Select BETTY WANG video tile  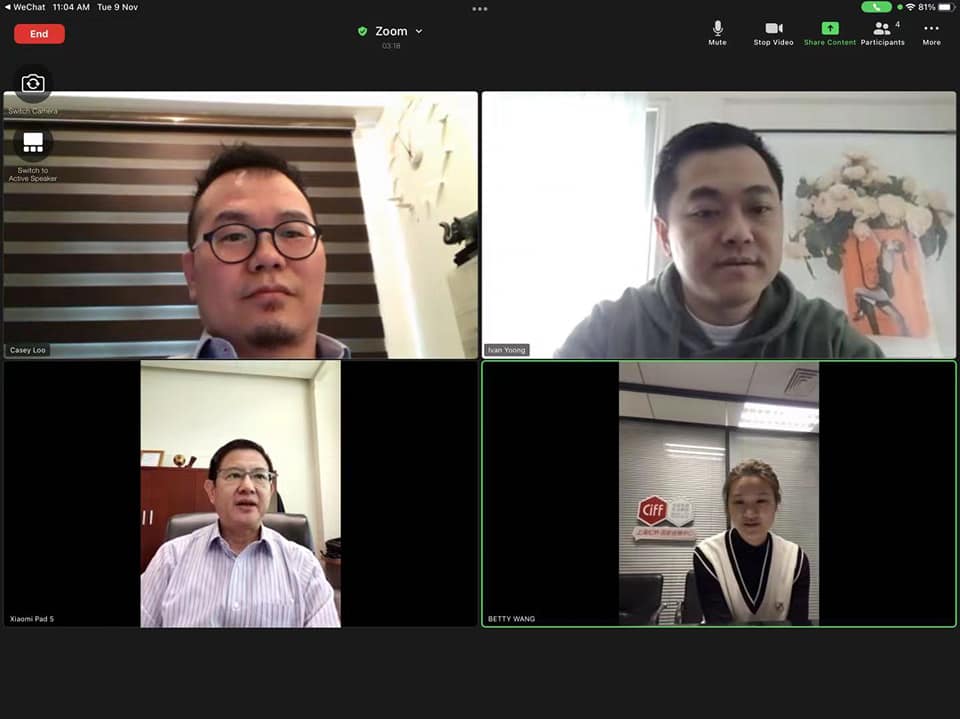tap(719, 494)
